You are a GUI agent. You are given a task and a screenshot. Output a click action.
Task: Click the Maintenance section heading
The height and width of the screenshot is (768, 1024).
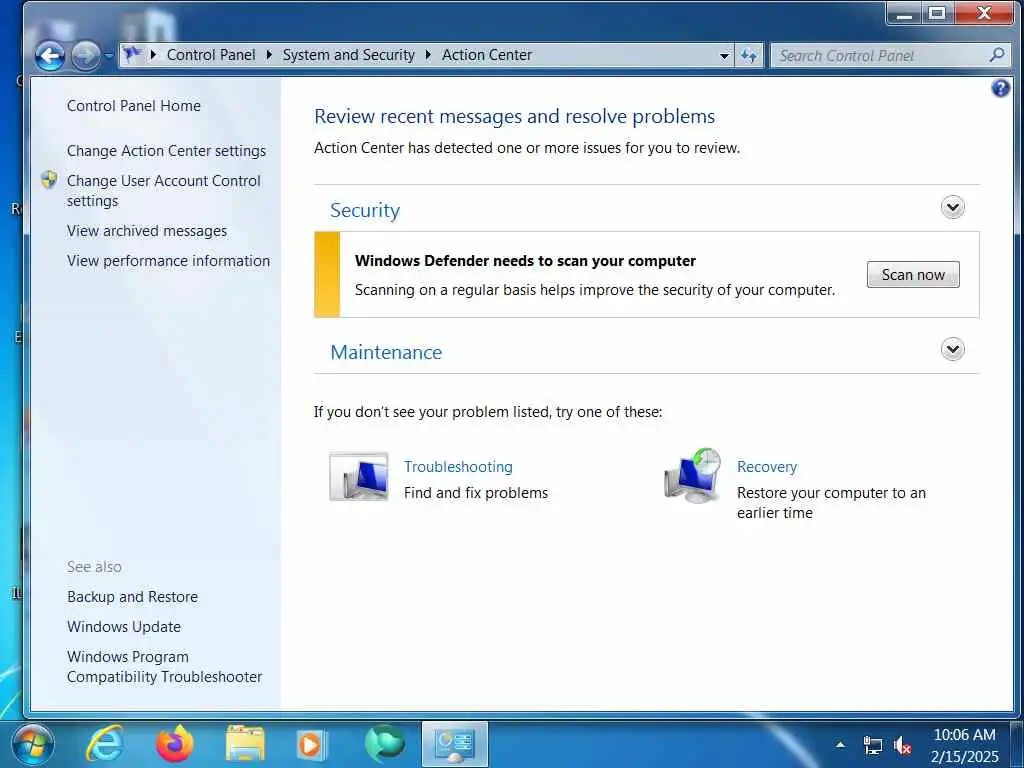click(x=386, y=352)
